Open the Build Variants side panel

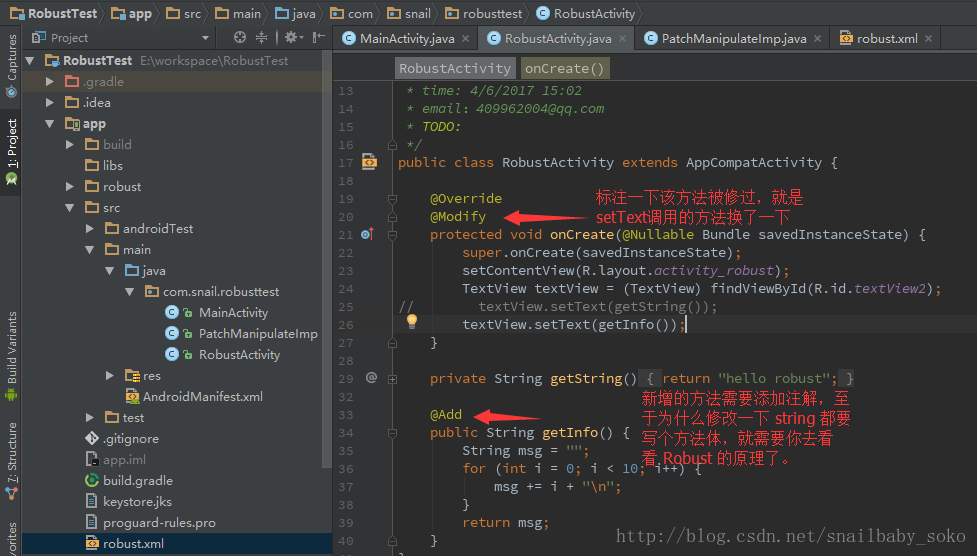(11, 355)
